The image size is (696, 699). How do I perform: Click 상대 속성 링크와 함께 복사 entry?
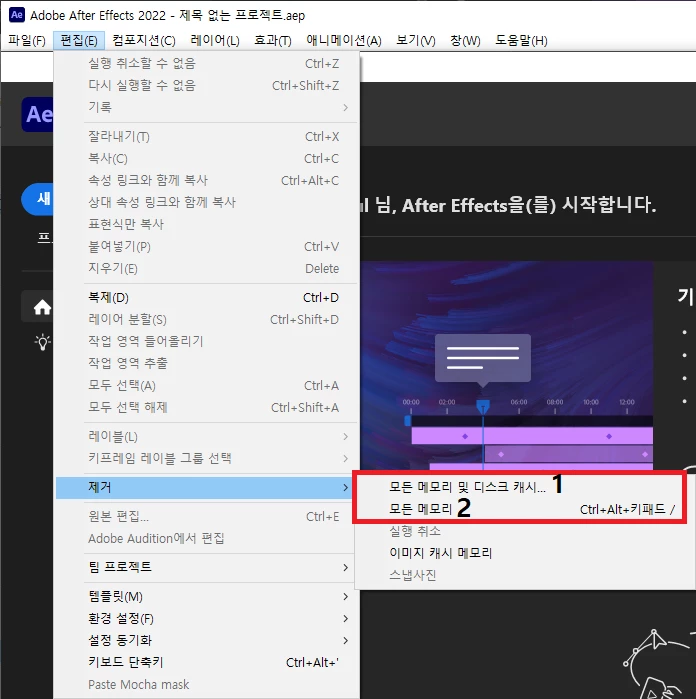pyautogui.click(x=206, y=202)
